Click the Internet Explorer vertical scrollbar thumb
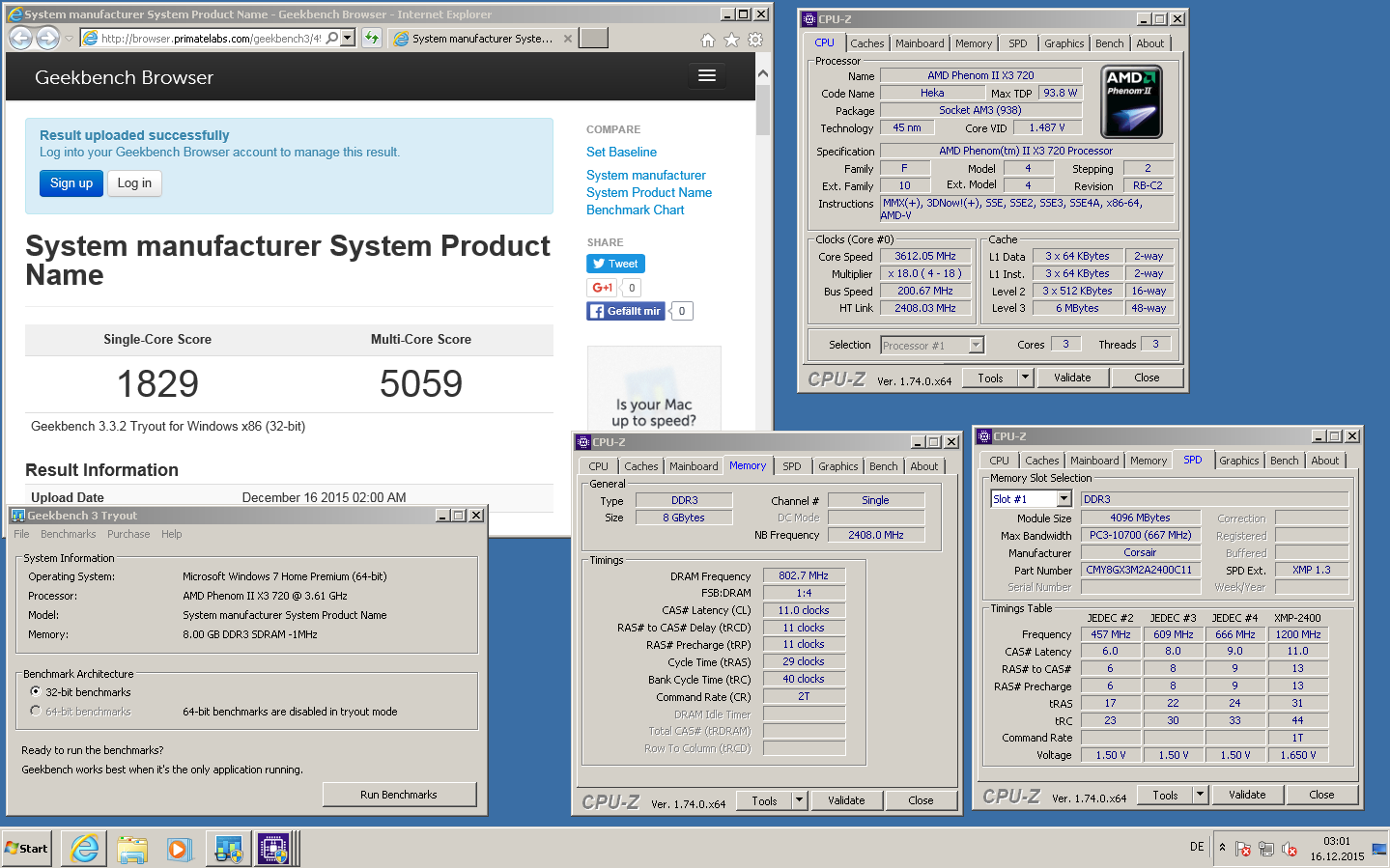This screenshot has width=1390, height=868. [763, 111]
